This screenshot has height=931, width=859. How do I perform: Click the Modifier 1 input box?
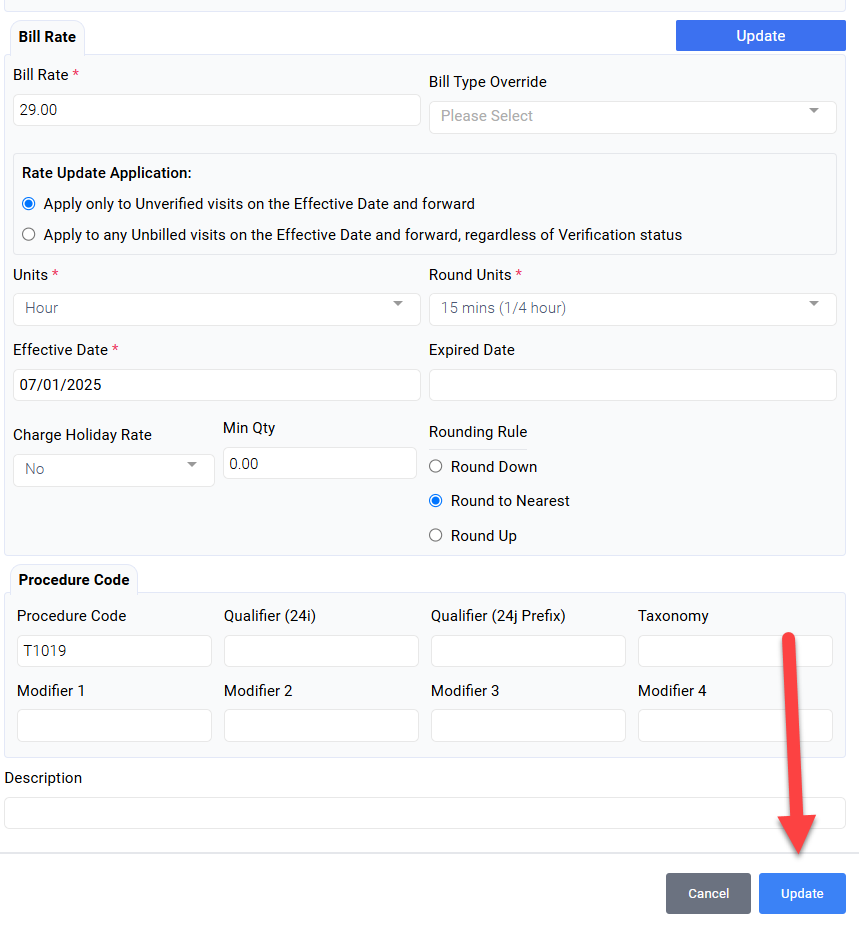click(x=114, y=725)
